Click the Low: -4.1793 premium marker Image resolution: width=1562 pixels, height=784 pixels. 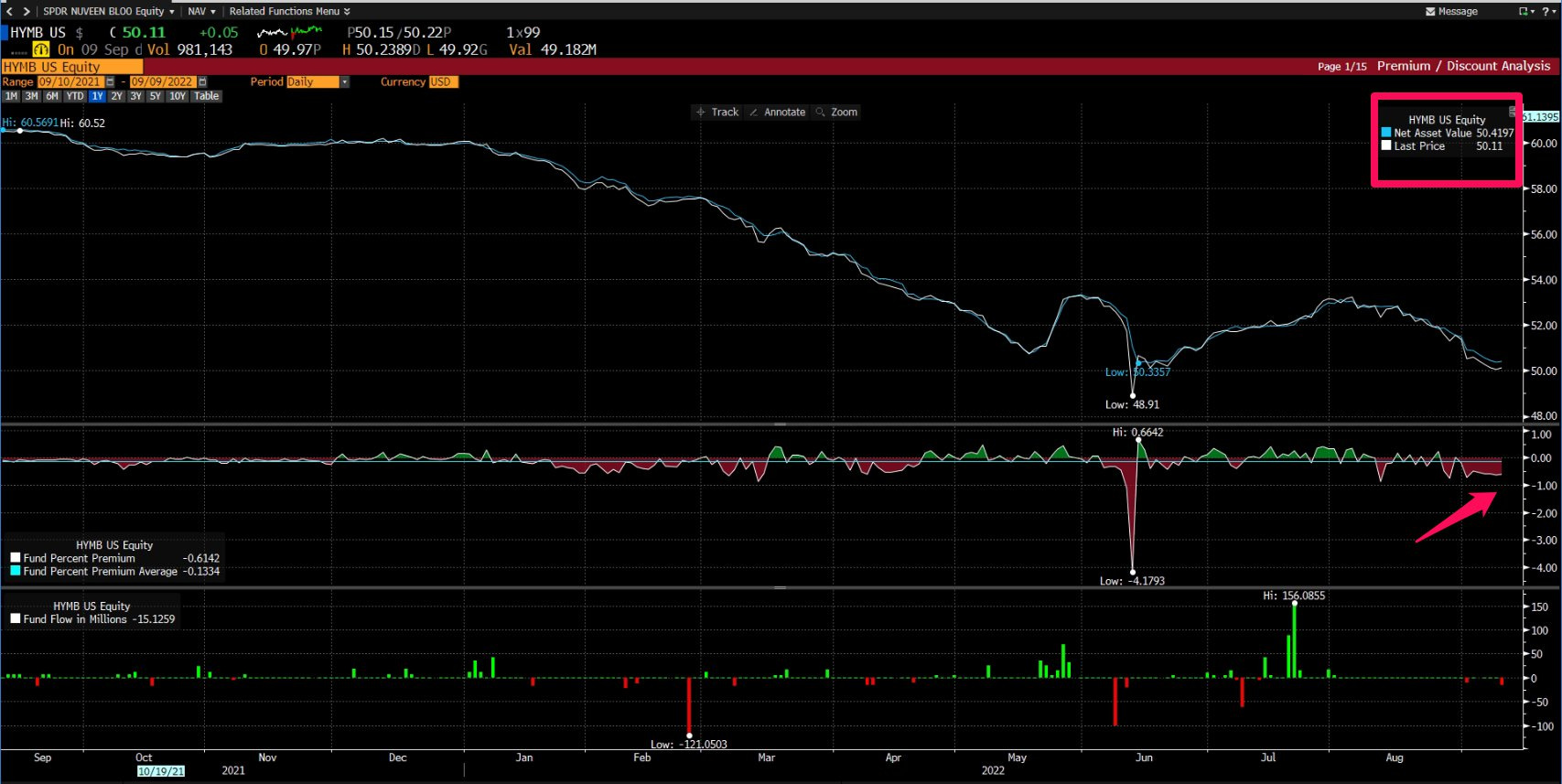point(1132,581)
